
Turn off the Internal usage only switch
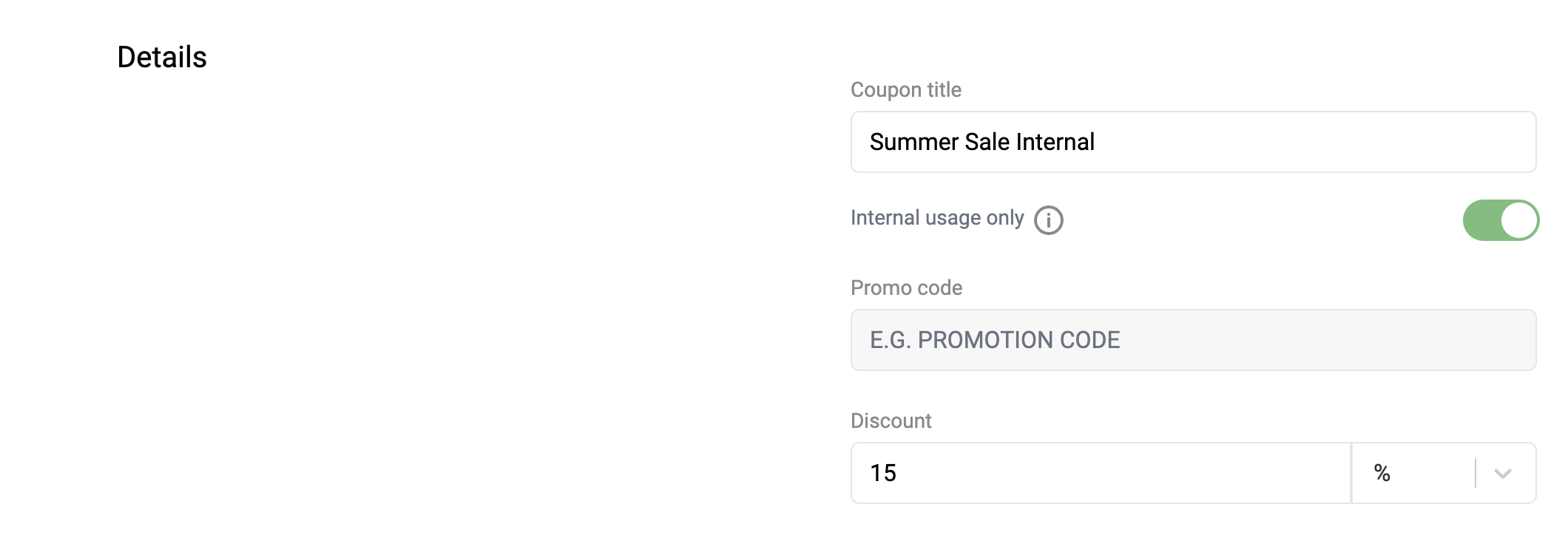click(1501, 220)
